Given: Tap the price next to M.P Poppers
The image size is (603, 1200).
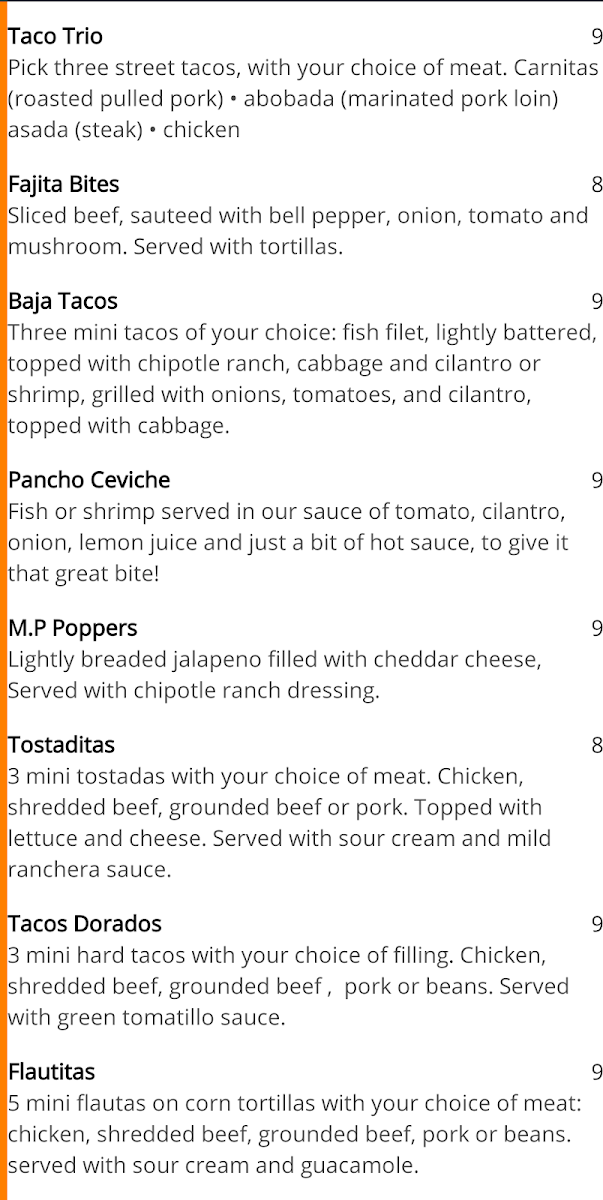Looking at the screenshot, I should (596, 628).
